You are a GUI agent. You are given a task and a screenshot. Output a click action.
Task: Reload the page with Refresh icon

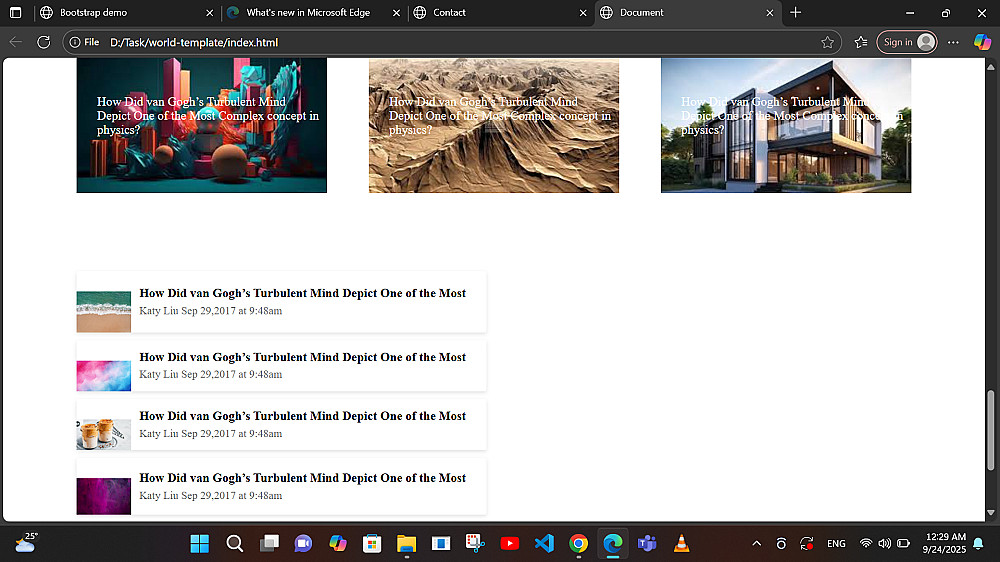click(x=43, y=42)
